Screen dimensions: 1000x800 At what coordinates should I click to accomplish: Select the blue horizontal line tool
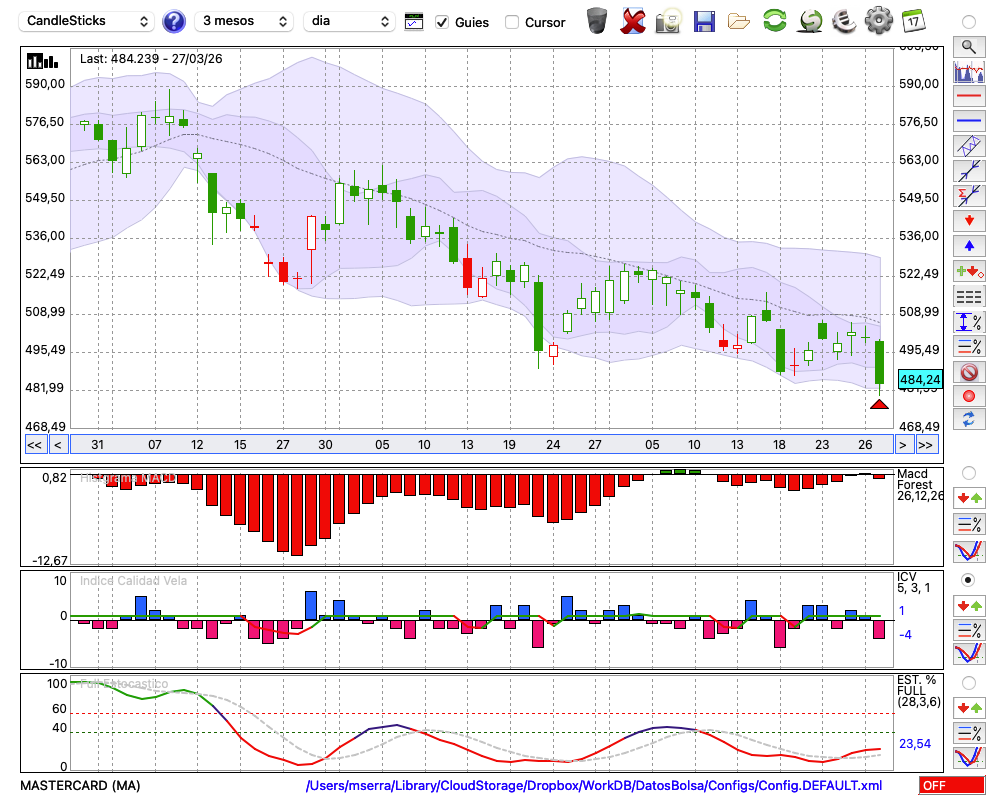pyautogui.click(x=968, y=121)
